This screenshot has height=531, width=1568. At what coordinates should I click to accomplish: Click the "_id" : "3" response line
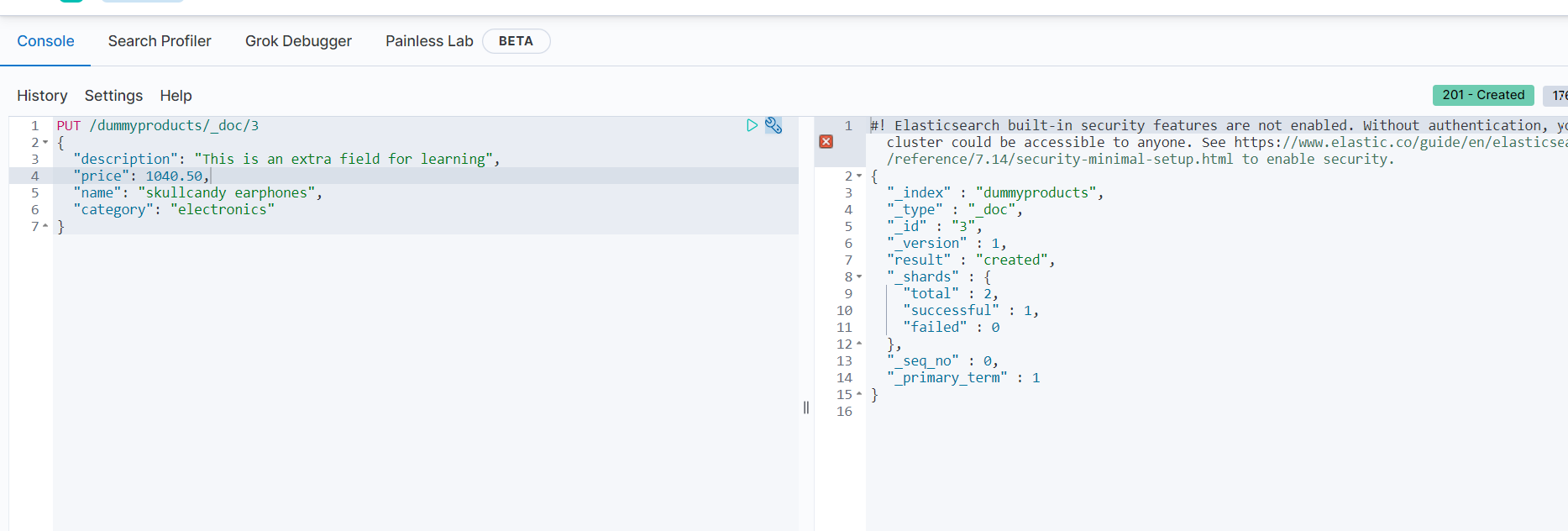(935, 226)
